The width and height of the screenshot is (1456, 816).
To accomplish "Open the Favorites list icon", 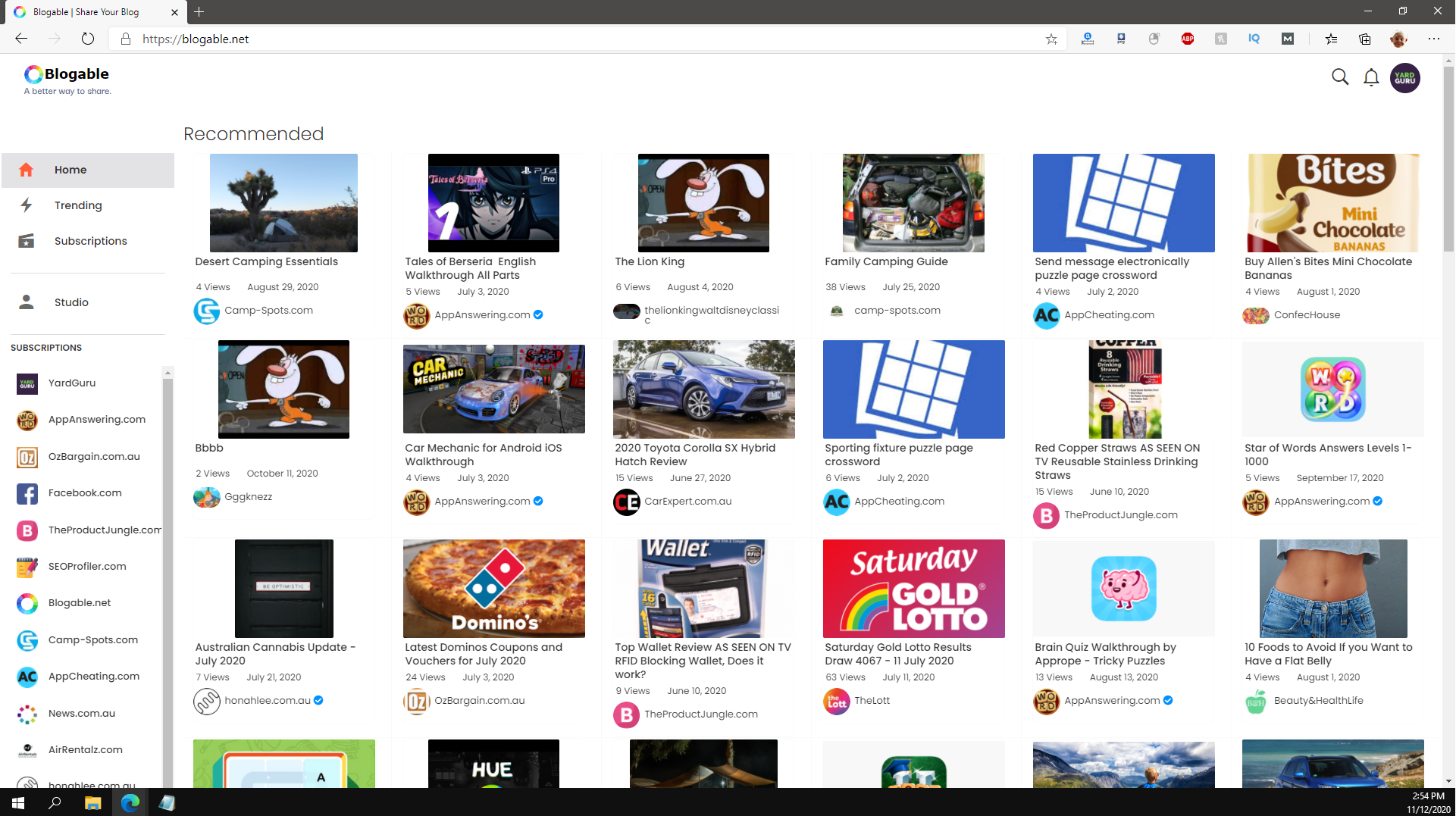I will coord(1331,39).
